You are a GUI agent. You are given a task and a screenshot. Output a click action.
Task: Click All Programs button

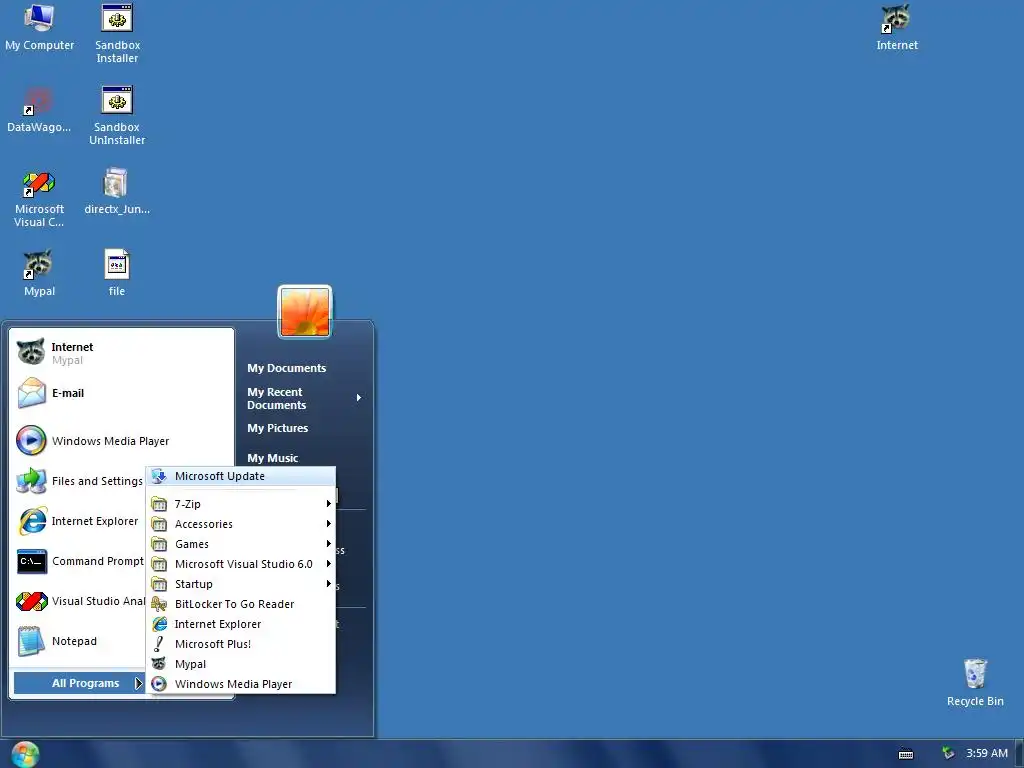pos(79,683)
